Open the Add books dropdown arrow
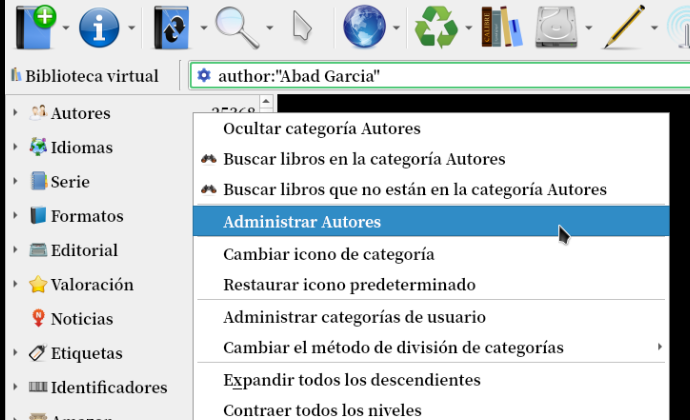The width and height of the screenshot is (690, 420). click(x=66, y=28)
